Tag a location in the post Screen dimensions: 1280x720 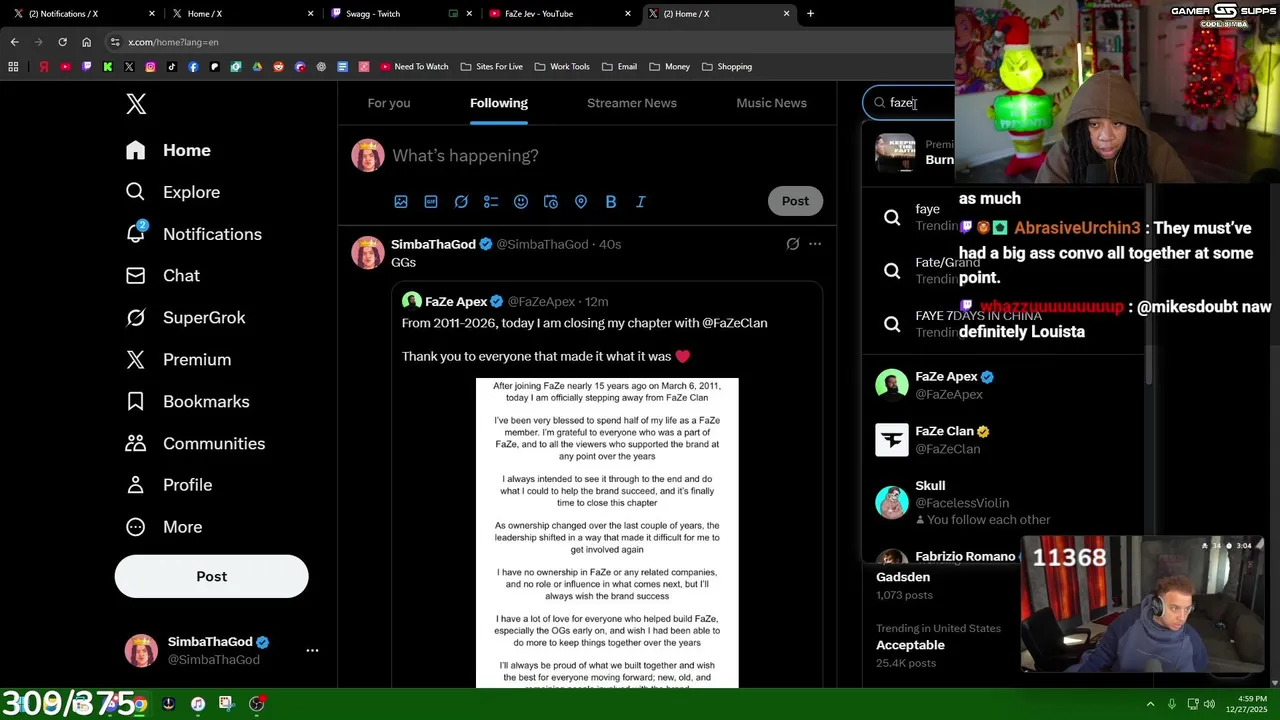pyautogui.click(x=581, y=202)
